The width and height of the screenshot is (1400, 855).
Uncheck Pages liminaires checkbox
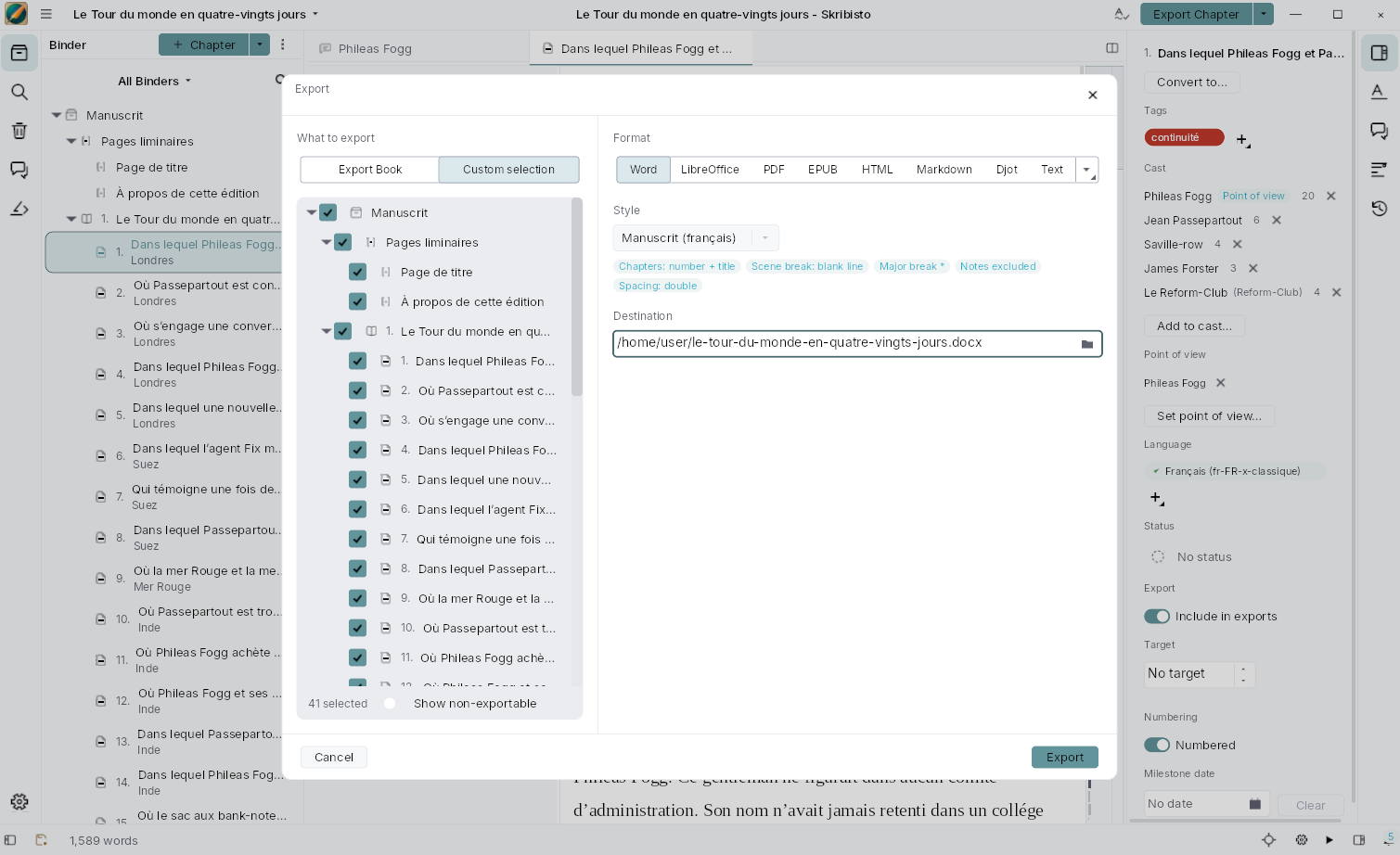(342, 242)
